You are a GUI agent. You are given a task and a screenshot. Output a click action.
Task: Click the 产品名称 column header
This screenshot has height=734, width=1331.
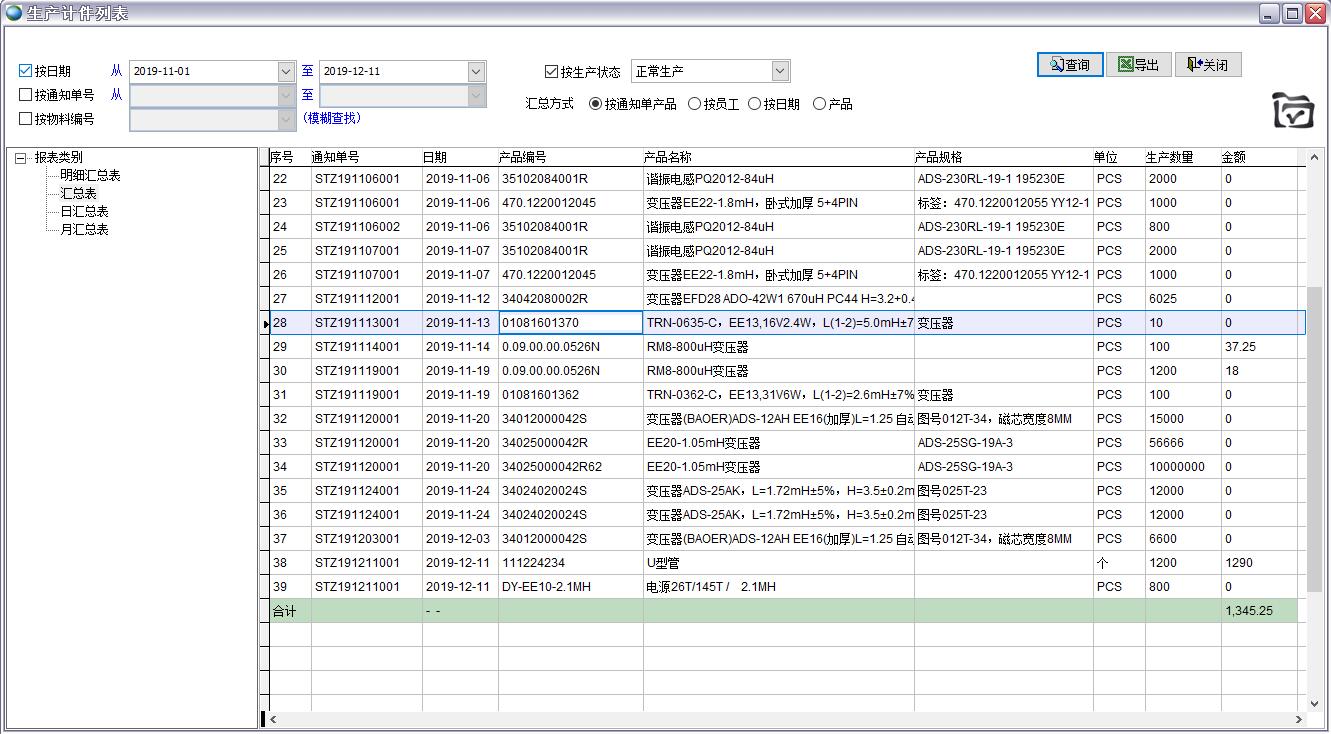pos(667,157)
